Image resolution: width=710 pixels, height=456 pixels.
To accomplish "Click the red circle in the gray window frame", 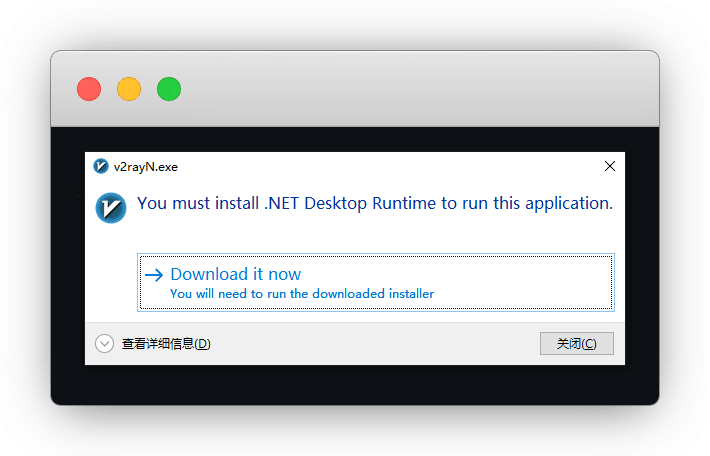I will (x=89, y=89).
